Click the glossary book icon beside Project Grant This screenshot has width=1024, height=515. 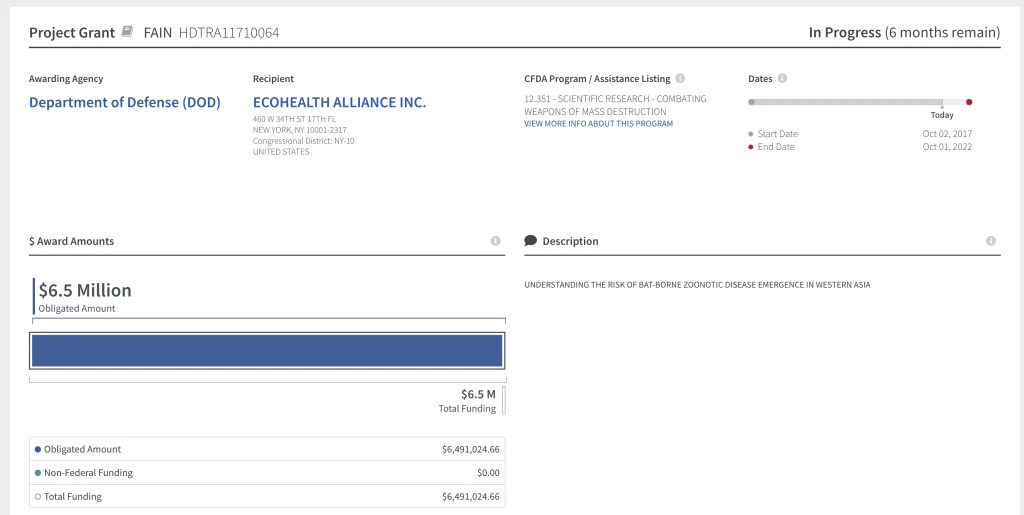(127, 31)
